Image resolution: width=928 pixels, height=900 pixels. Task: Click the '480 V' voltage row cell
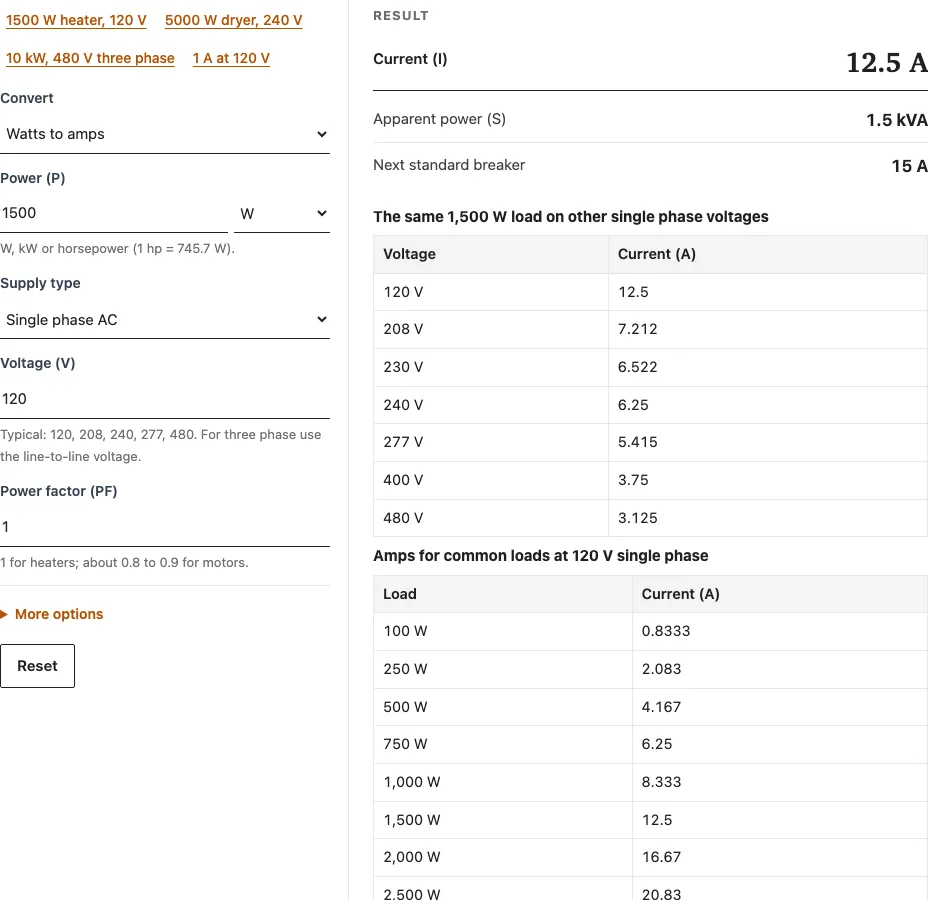(491, 518)
